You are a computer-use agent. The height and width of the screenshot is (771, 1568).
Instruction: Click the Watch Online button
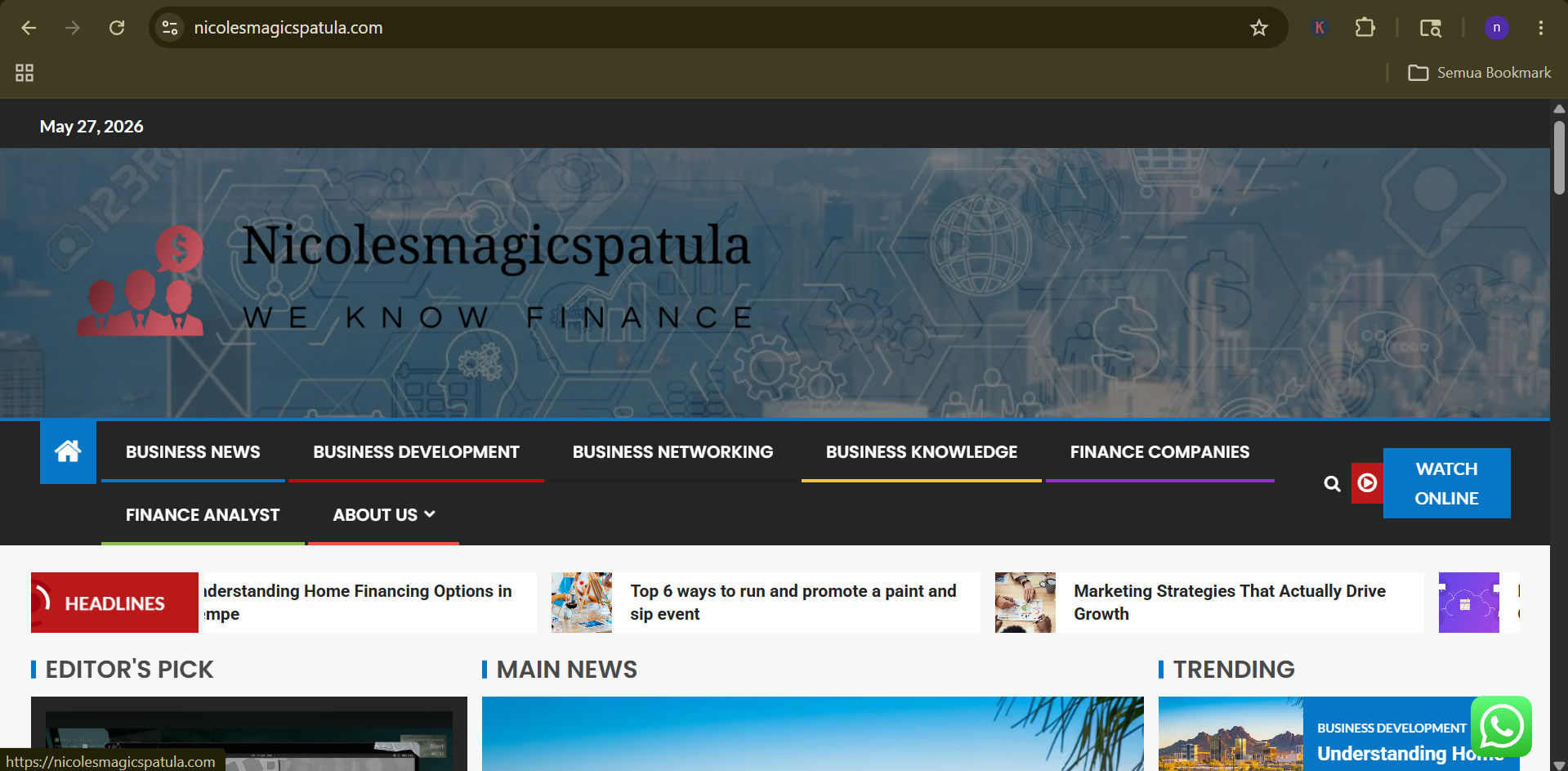click(1446, 483)
